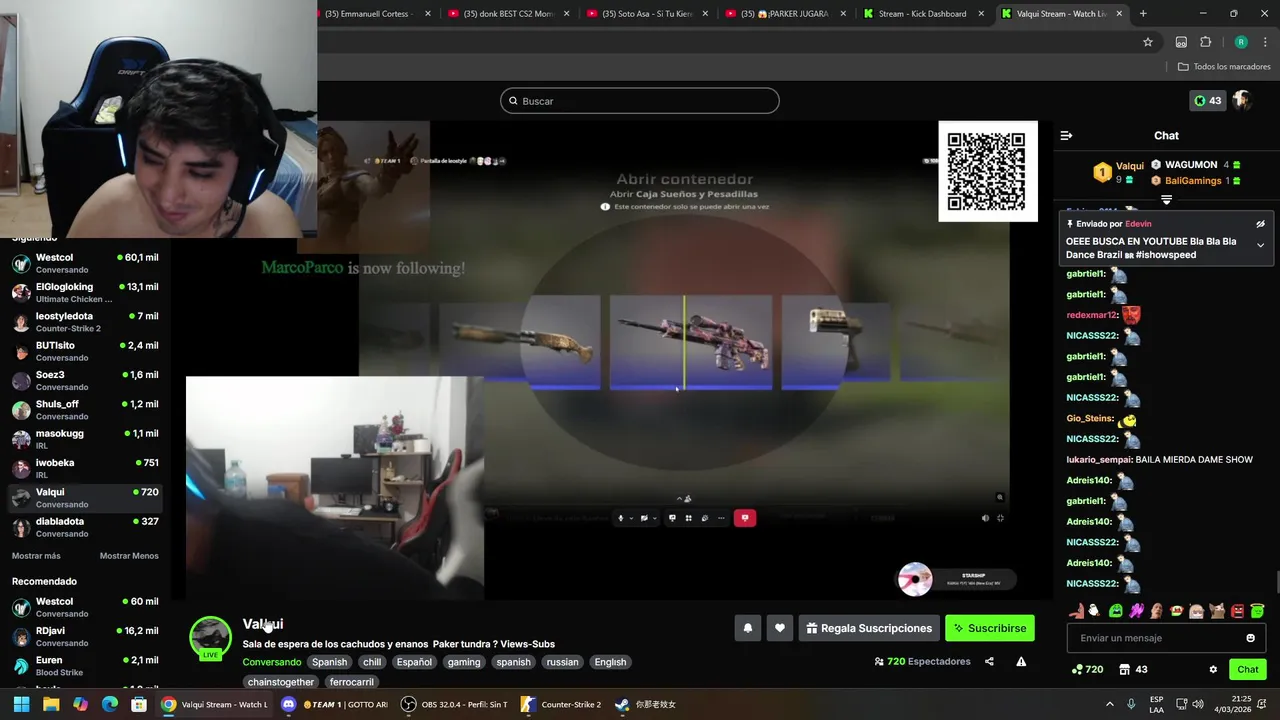Insert the green crying Kick emote
1280x720 pixels.
click(x=1115, y=610)
